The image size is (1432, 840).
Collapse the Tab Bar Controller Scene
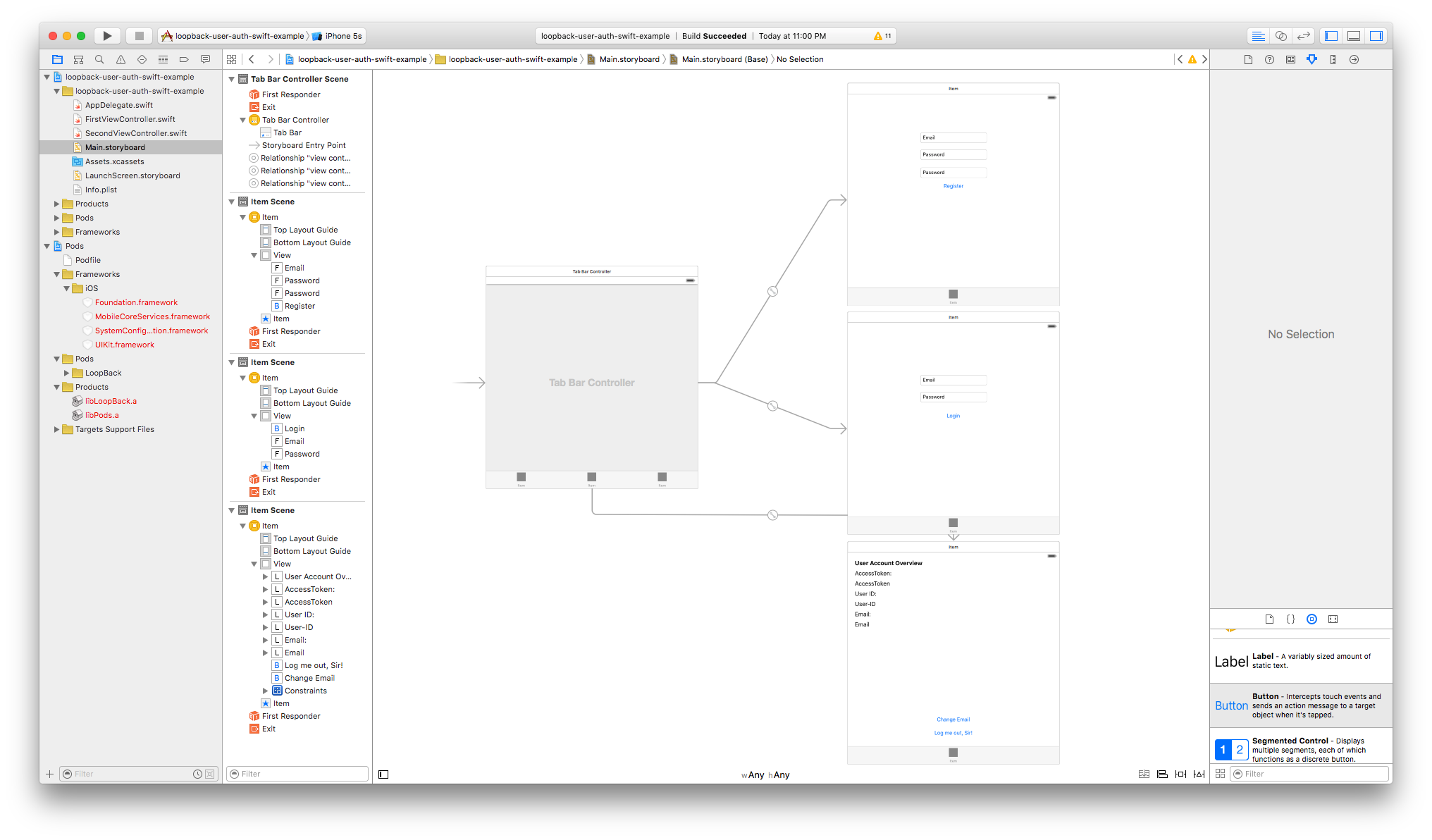pos(232,79)
